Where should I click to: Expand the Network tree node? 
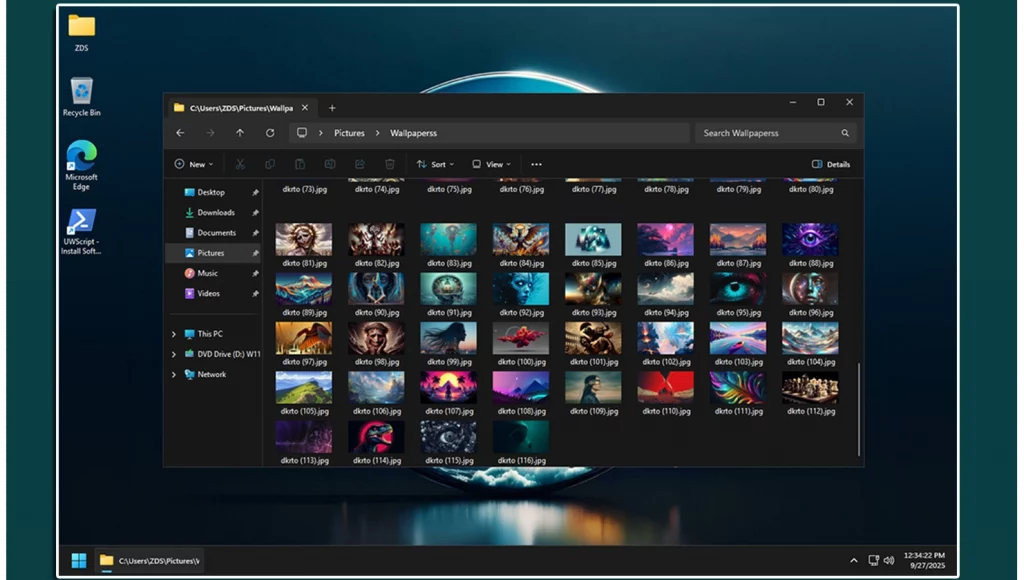point(174,375)
